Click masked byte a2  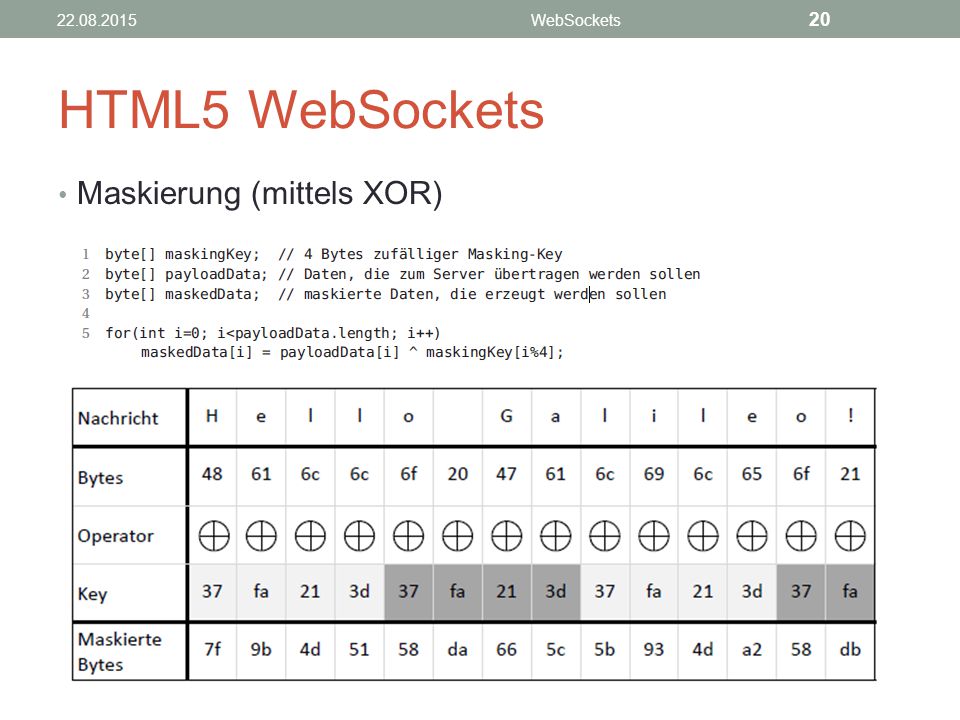click(752, 650)
